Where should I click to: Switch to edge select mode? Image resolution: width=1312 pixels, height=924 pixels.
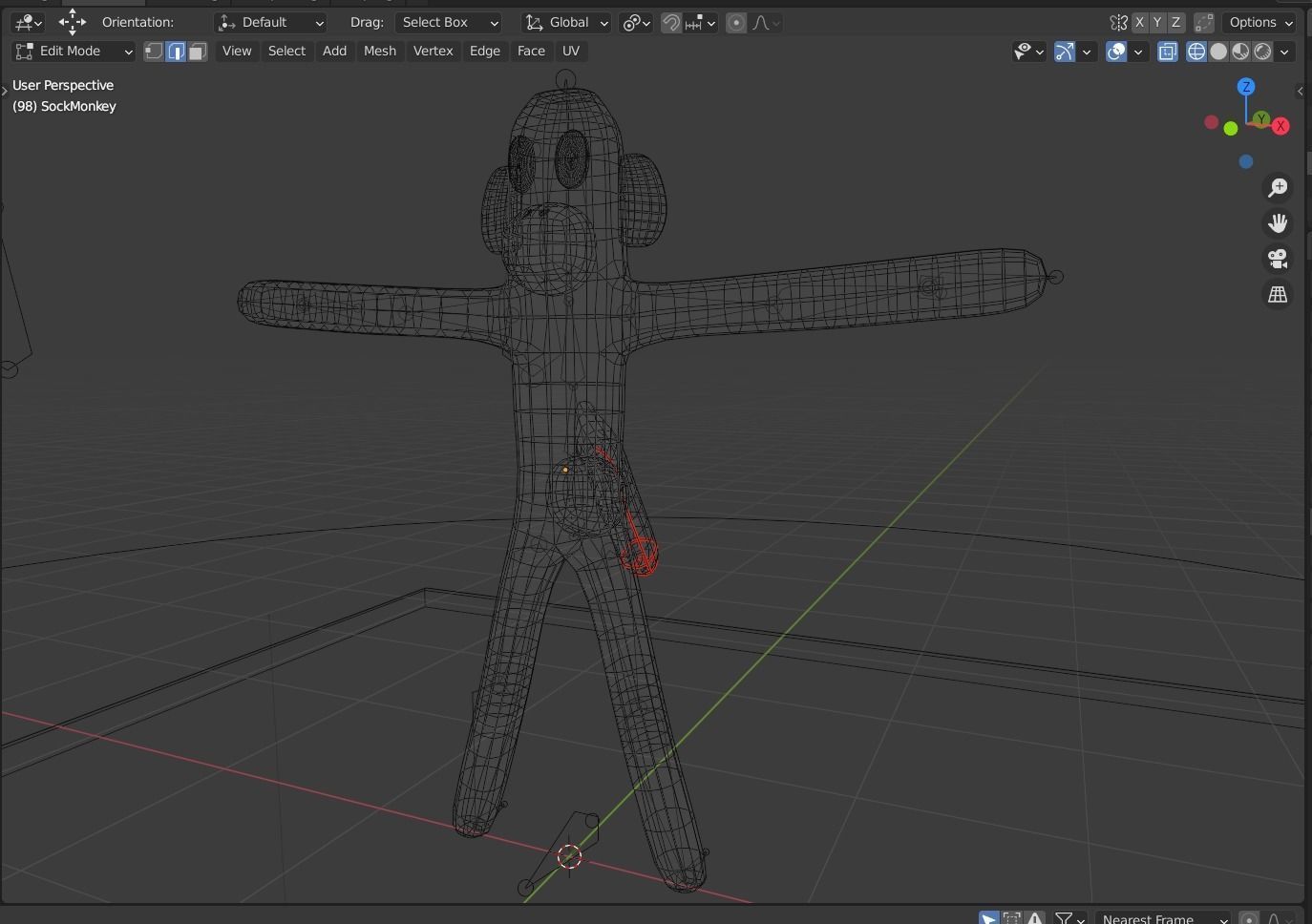(176, 52)
